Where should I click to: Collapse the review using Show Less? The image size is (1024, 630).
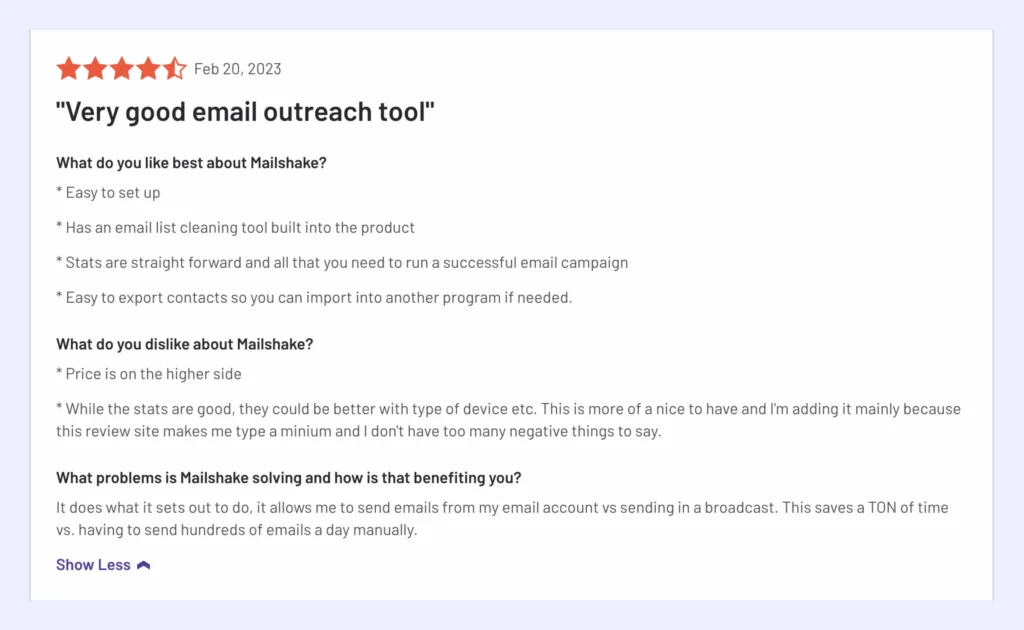point(93,564)
